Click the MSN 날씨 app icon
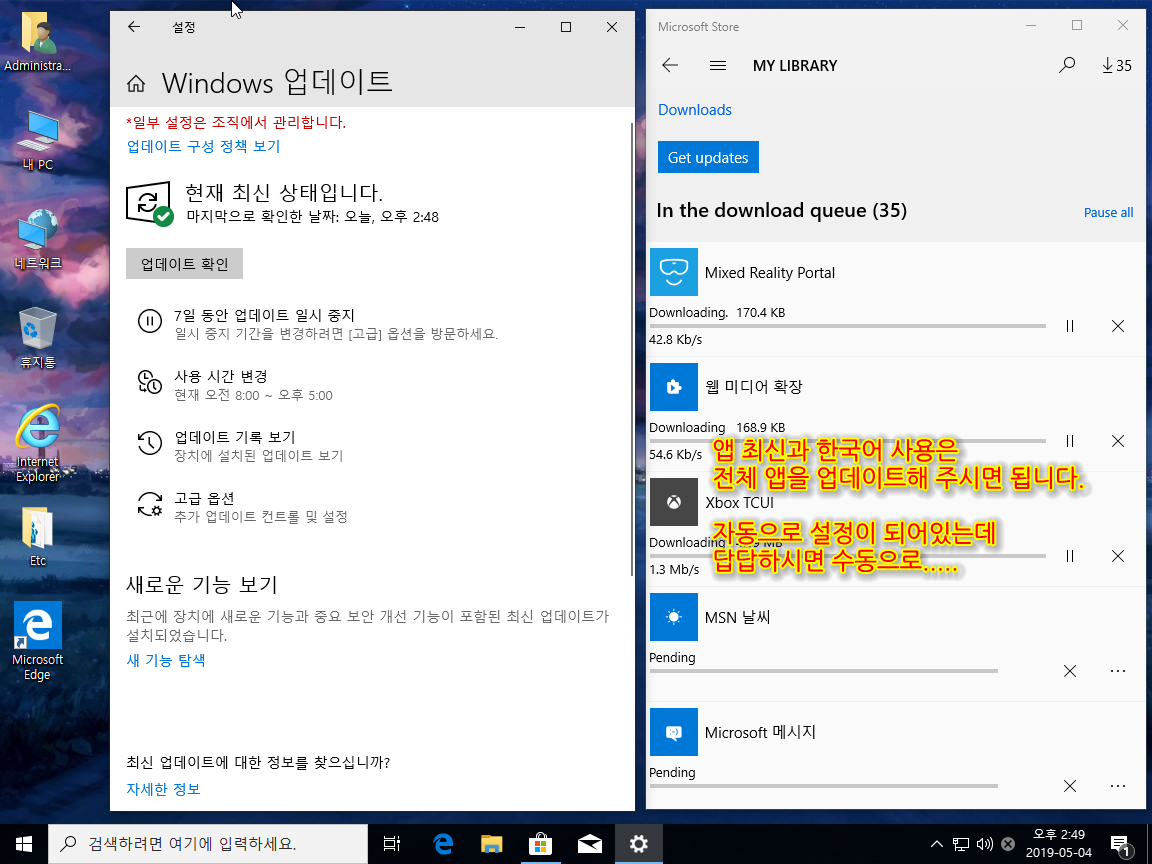Viewport: 1152px width, 864px height. click(x=674, y=617)
